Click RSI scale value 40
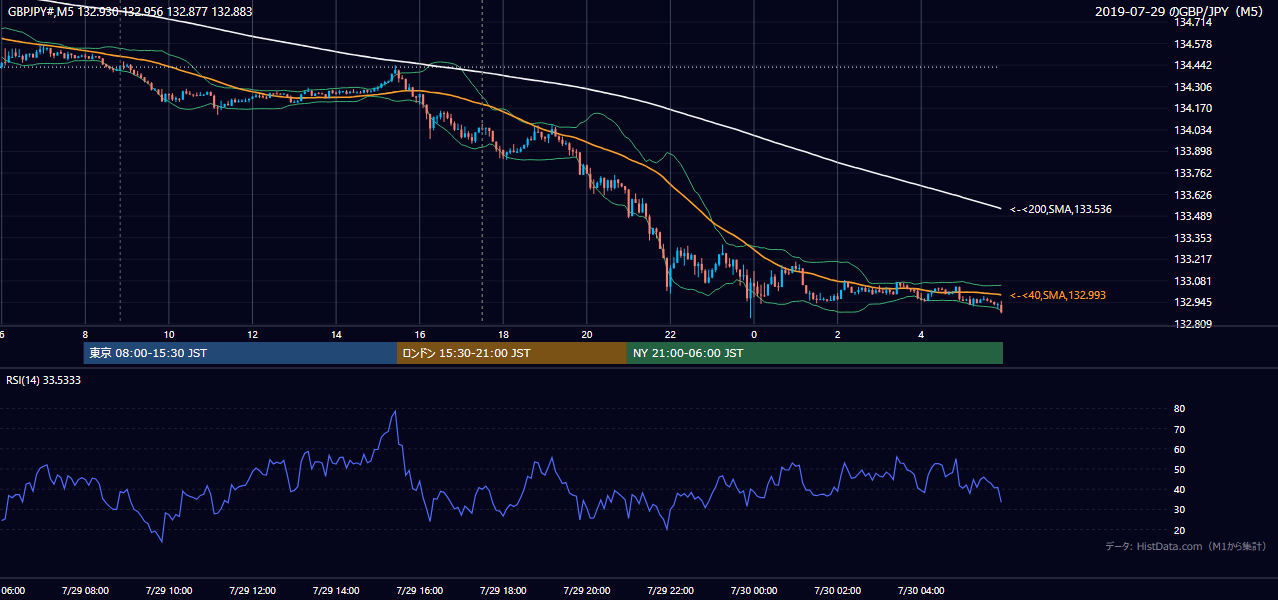The image size is (1278, 600). 1179,489
